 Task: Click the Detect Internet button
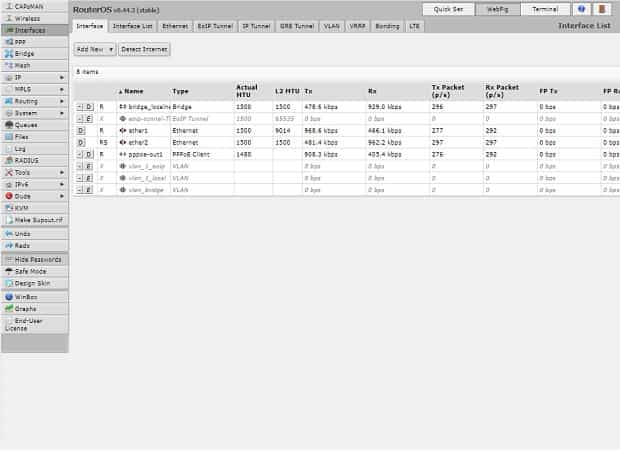tap(144, 49)
